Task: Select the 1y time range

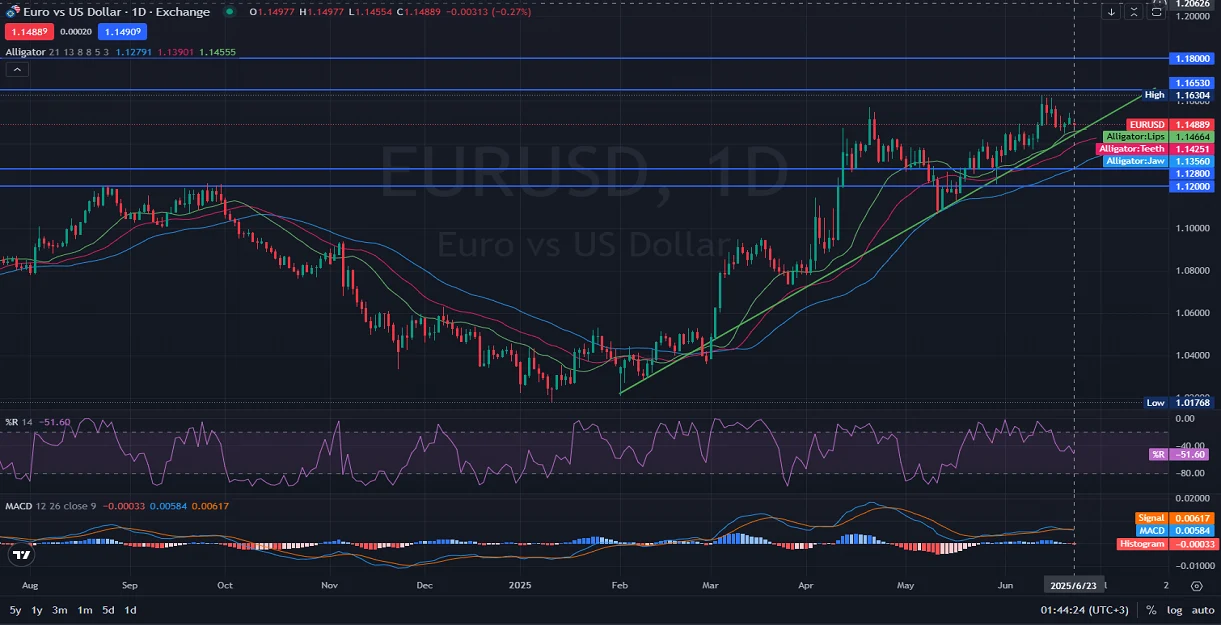Action: [x=37, y=610]
